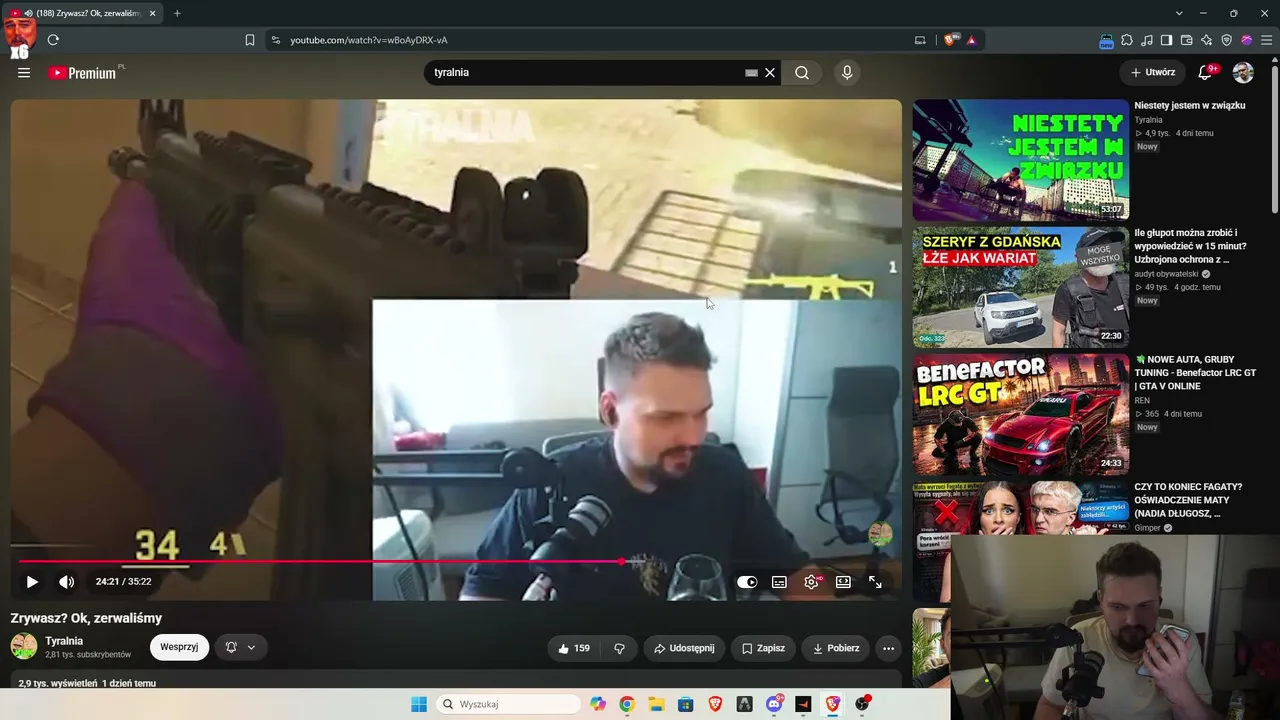This screenshot has height=720, width=1280.
Task: Open media control music note icon
Action: pos(1147,40)
